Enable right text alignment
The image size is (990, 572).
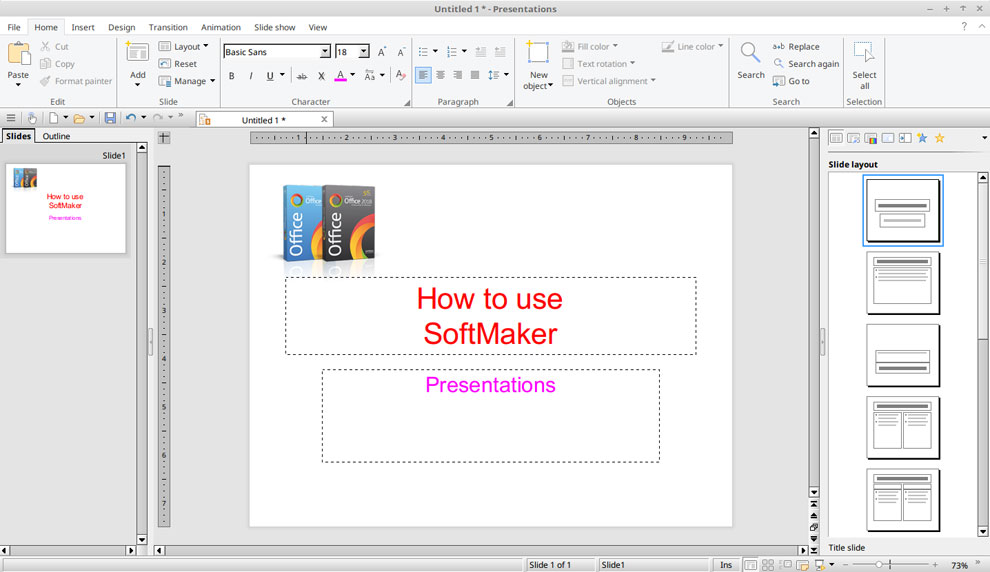tap(458, 75)
